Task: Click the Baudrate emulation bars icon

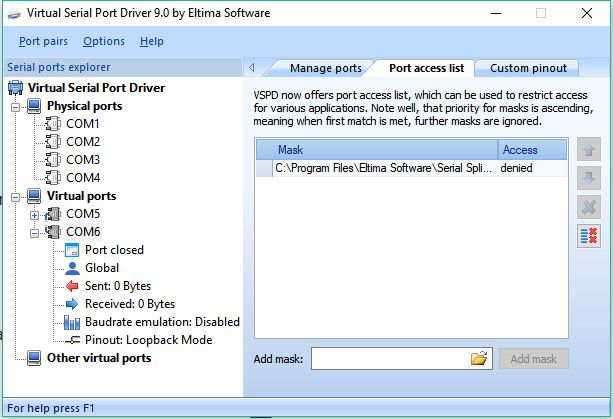Action: (72, 322)
